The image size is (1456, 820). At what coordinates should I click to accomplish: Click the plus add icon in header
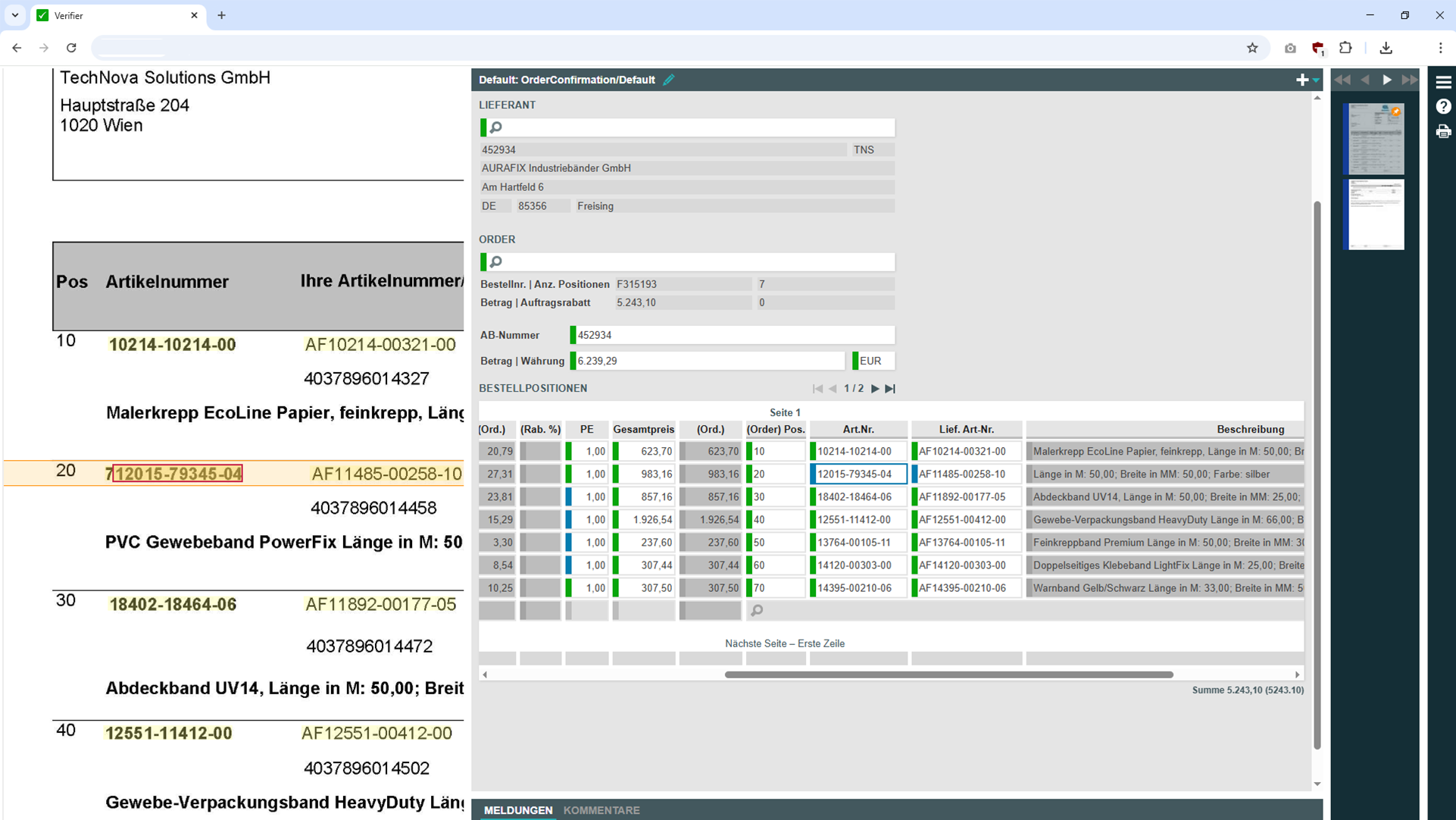tap(1301, 80)
